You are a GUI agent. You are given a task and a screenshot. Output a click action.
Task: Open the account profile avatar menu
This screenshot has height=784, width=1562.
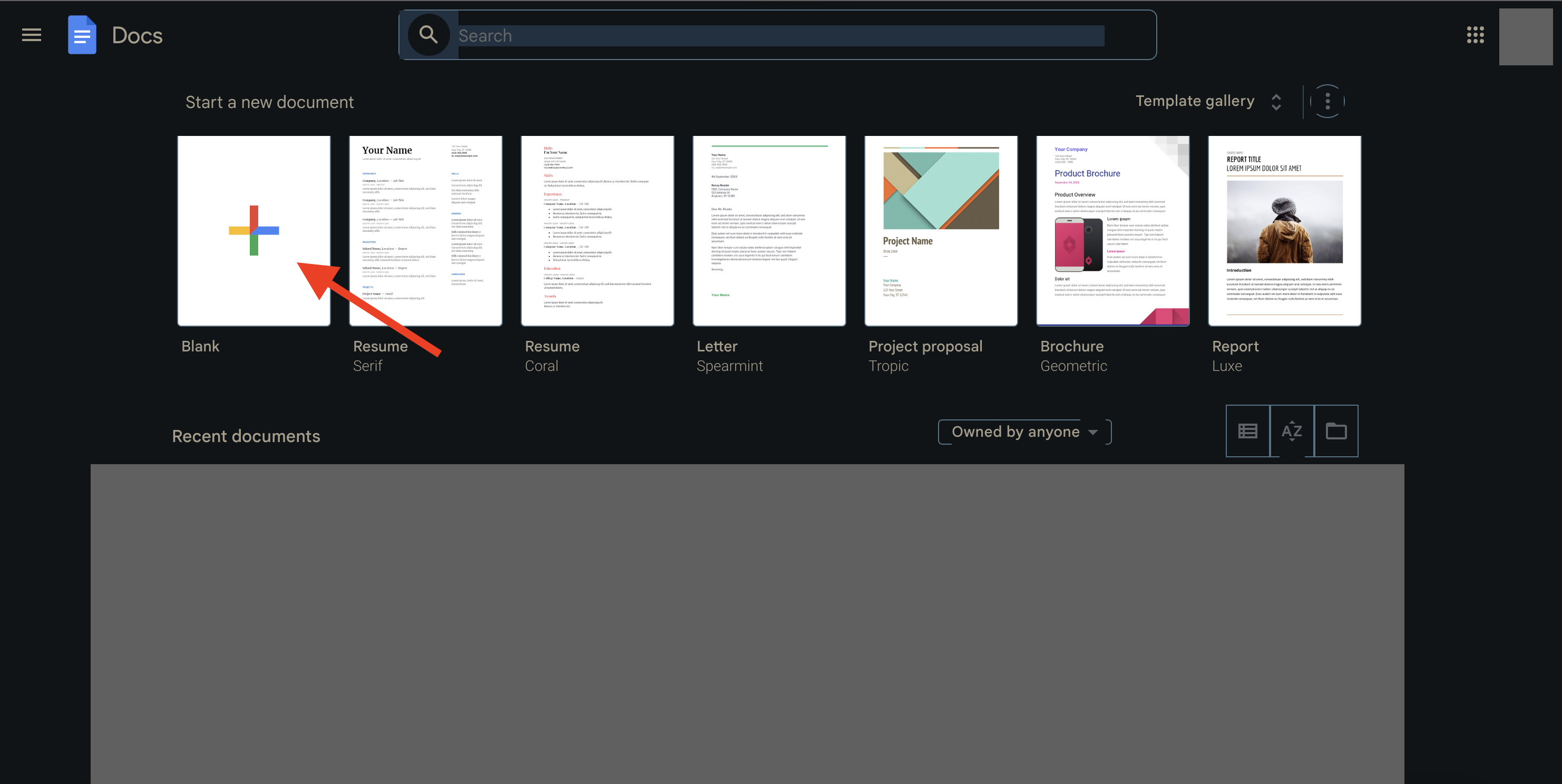pyautogui.click(x=1526, y=36)
